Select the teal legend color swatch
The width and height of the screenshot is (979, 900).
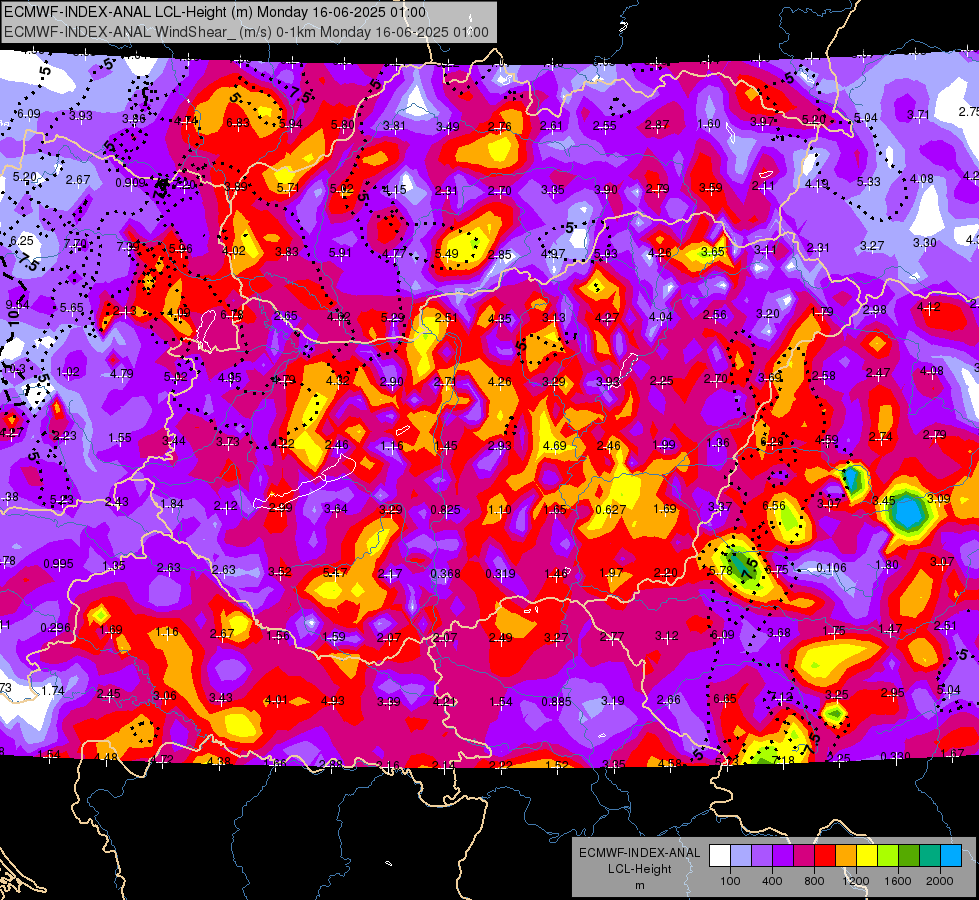click(930, 856)
